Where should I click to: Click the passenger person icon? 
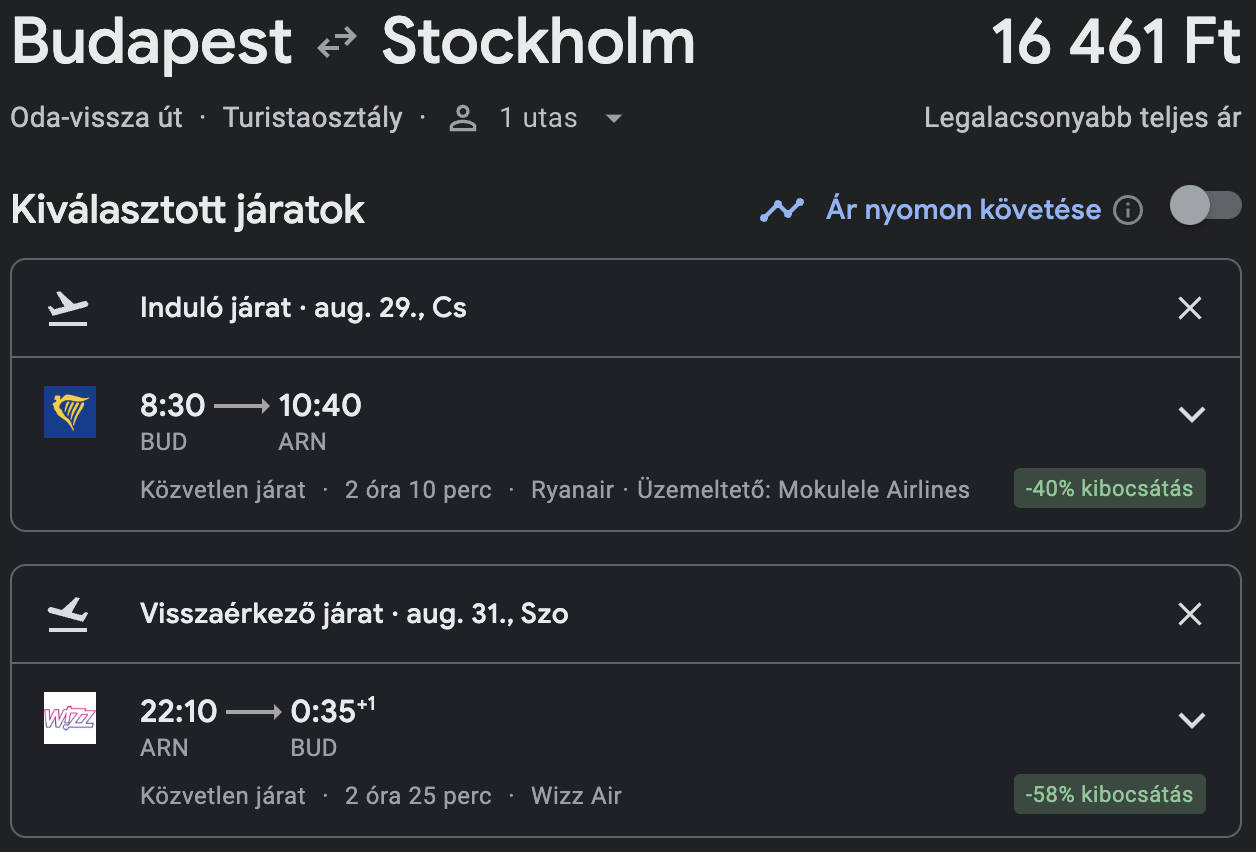click(463, 119)
